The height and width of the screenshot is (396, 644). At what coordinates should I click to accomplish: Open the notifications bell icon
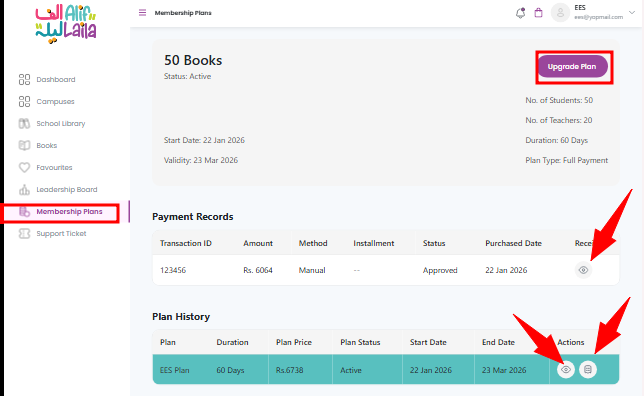click(520, 13)
